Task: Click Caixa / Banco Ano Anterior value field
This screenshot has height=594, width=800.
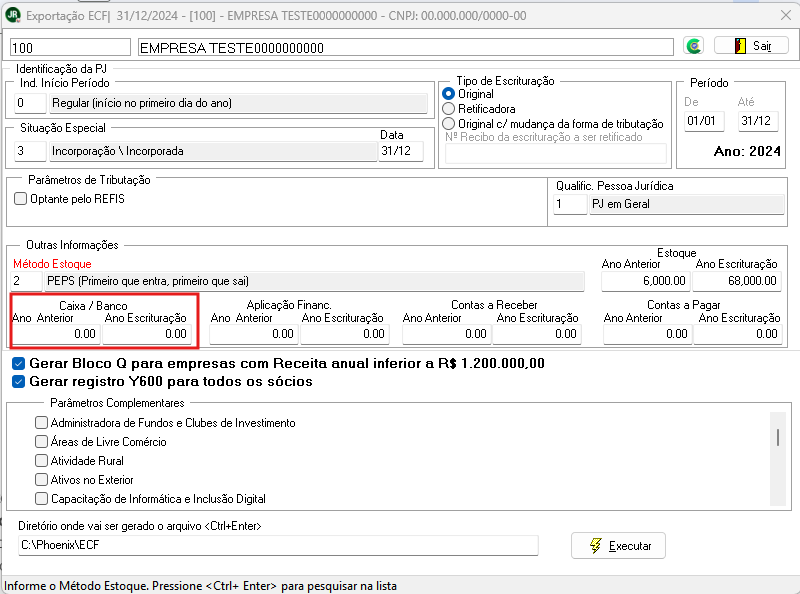Action: click(x=56, y=334)
